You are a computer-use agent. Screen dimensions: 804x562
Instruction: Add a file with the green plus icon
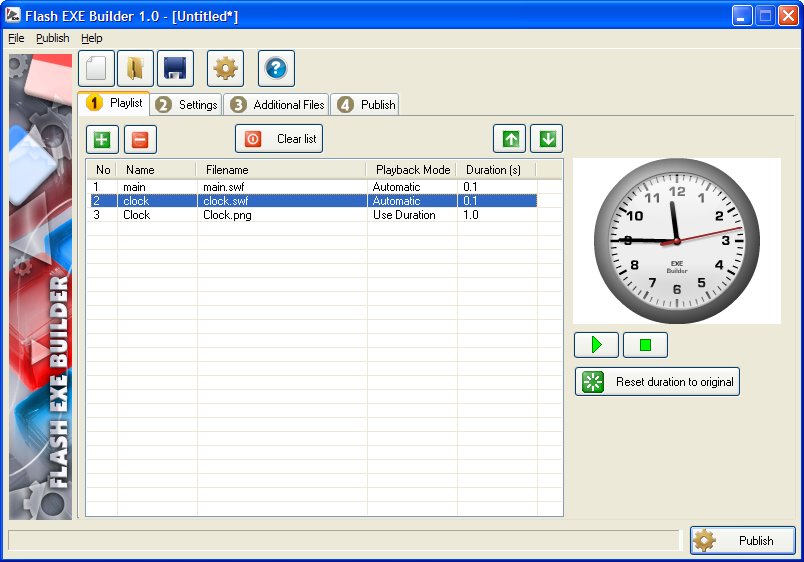pos(101,139)
